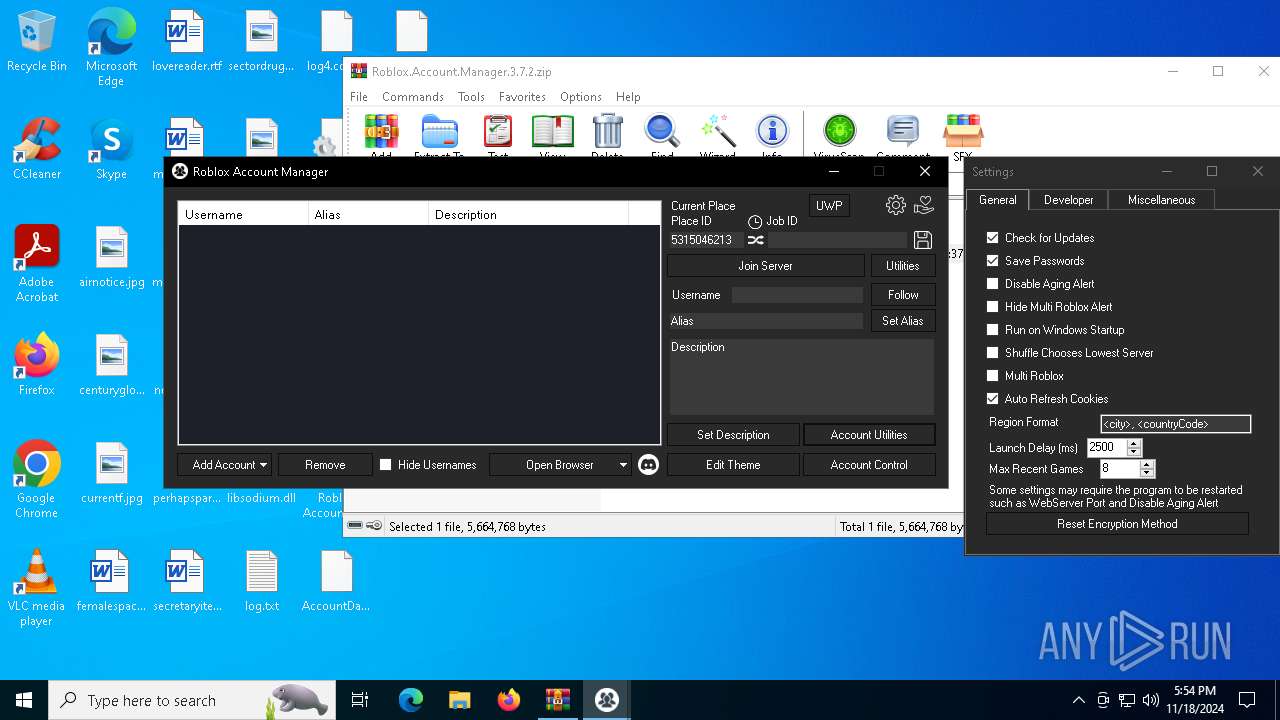
Task: Click Join Server button
Action: 766,266
